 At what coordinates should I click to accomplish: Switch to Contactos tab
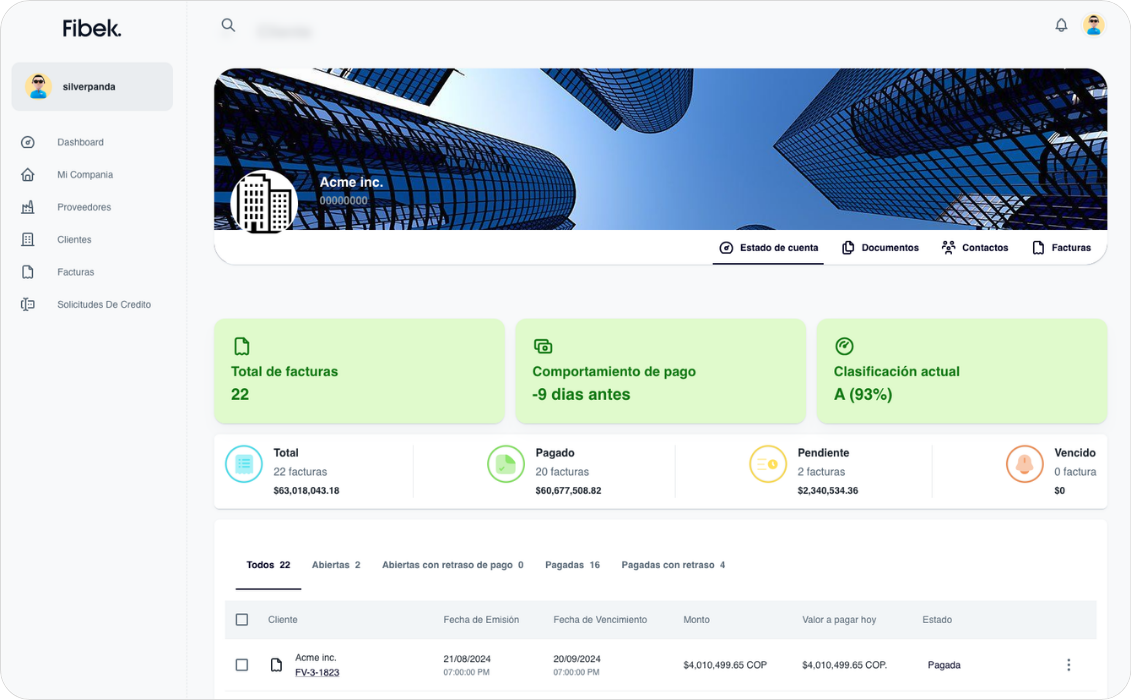coord(974,248)
